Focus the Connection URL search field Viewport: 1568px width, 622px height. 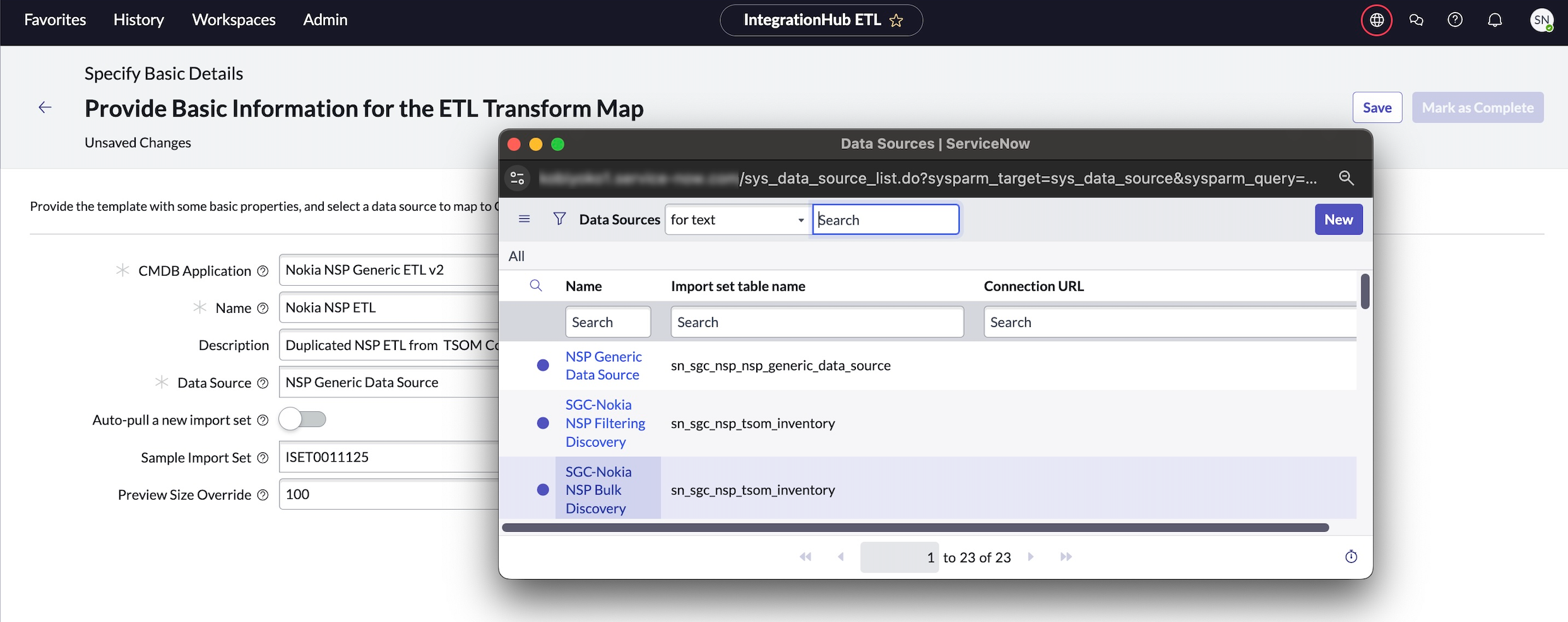1170,322
